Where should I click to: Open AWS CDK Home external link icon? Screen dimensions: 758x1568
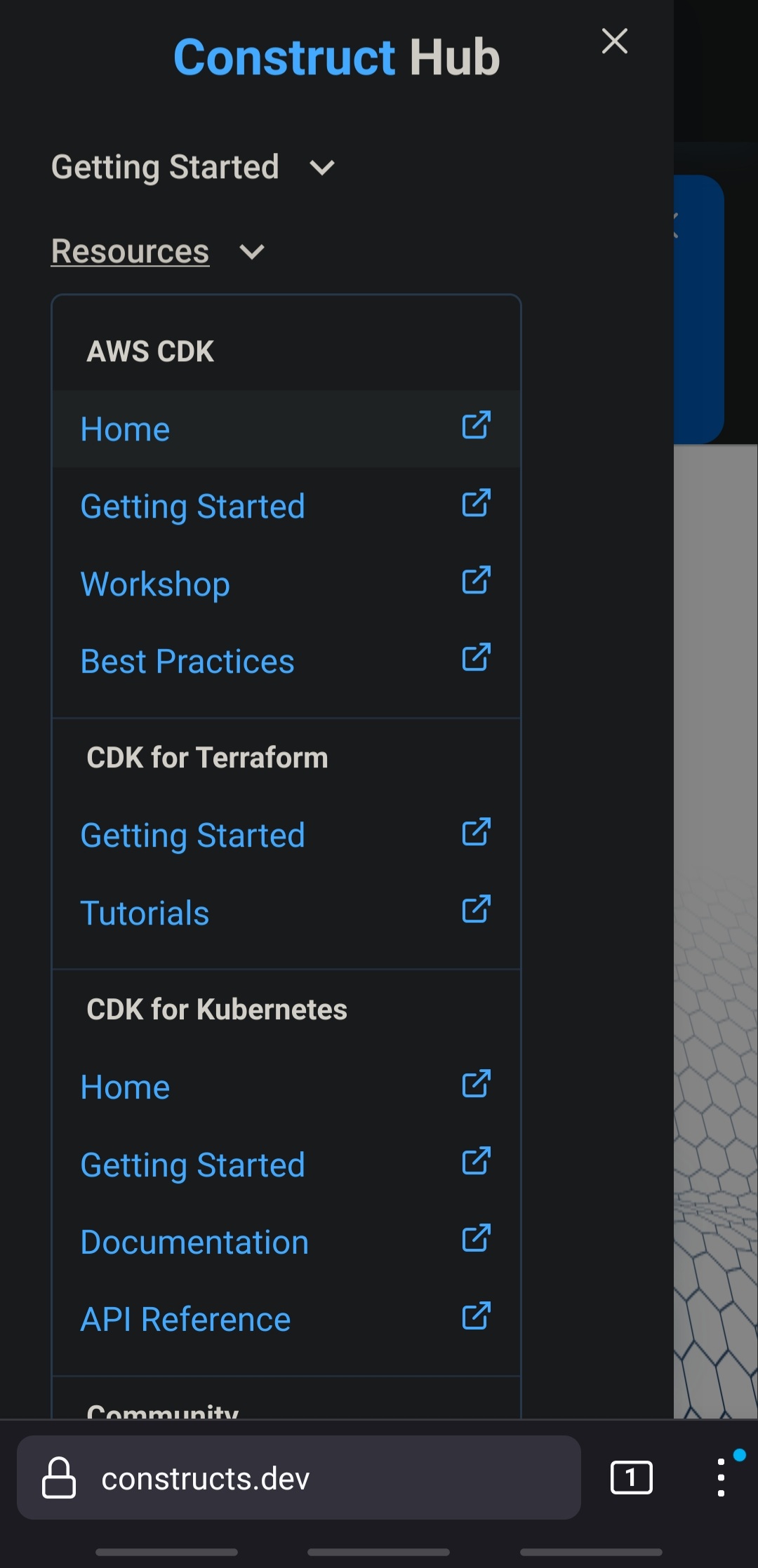tap(476, 427)
